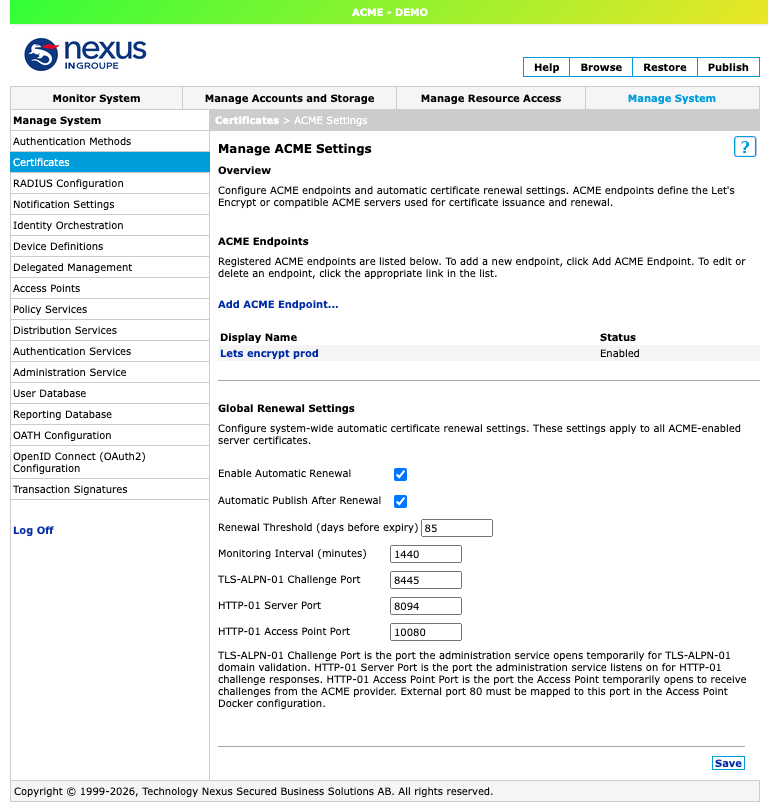Click the copyright footer text
This screenshot has height=810, width=768.
pyautogui.click(x=253, y=791)
